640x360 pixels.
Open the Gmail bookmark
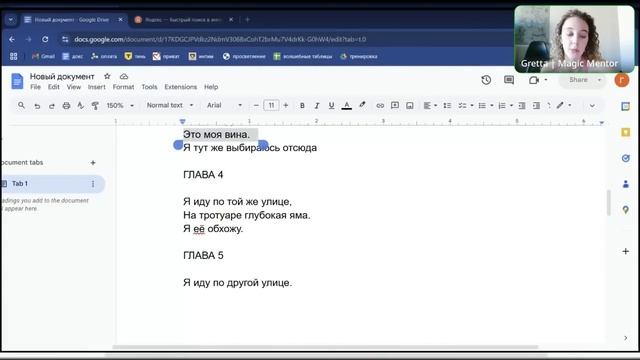[43, 56]
